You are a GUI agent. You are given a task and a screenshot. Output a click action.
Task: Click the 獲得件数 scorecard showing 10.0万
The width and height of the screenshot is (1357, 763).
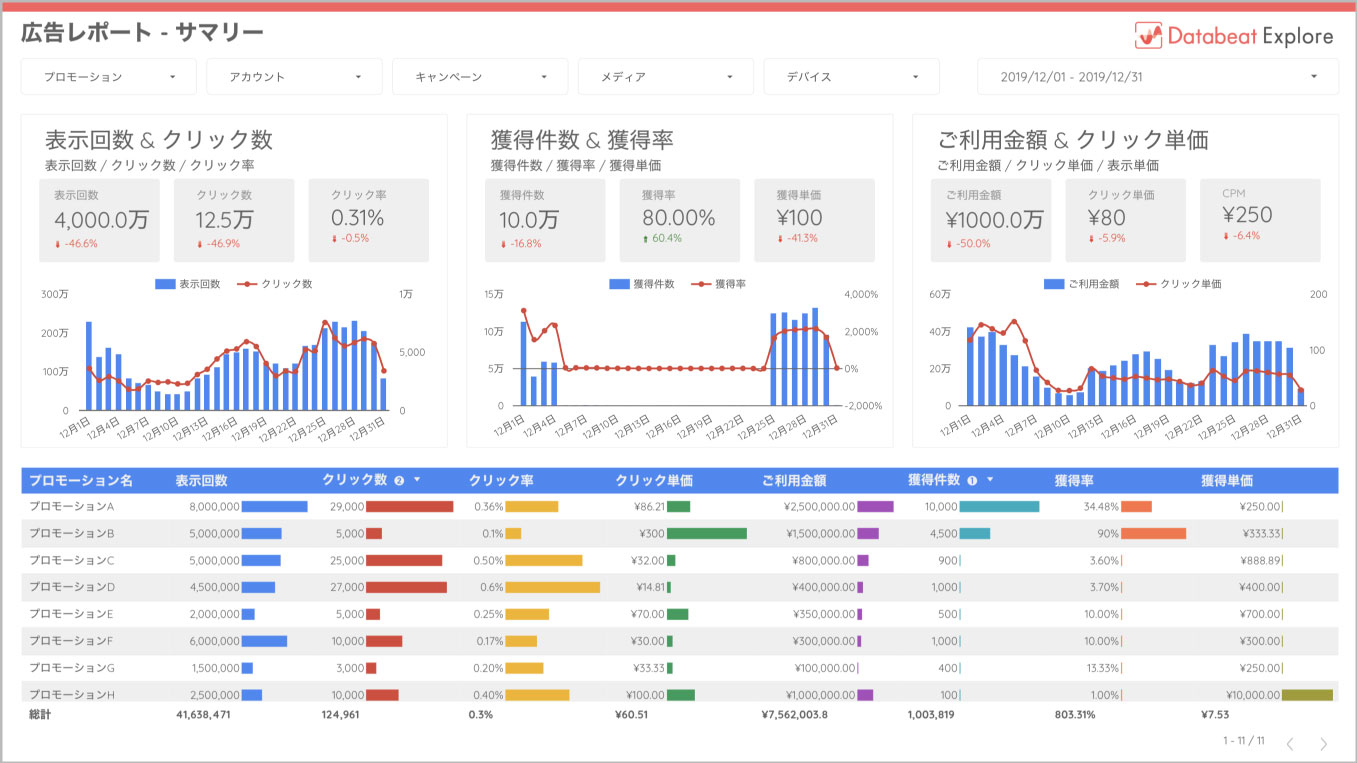545,220
